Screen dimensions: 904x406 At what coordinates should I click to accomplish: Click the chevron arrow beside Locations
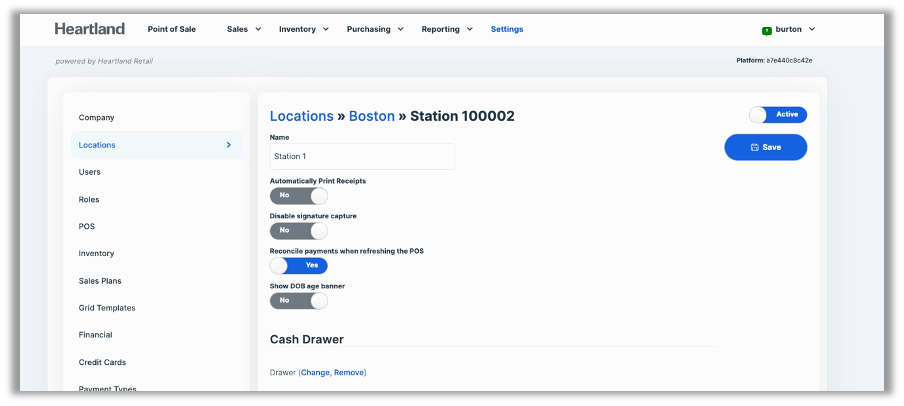pos(228,145)
